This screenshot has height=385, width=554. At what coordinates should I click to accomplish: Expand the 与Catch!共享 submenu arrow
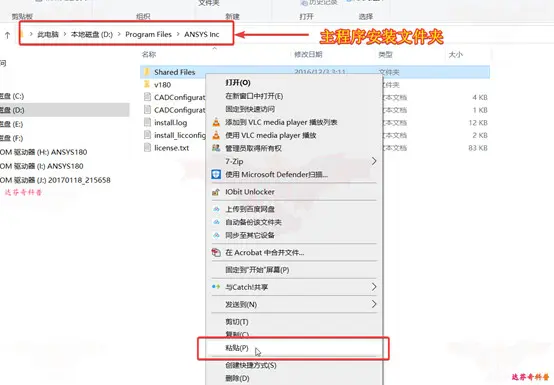point(374,287)
